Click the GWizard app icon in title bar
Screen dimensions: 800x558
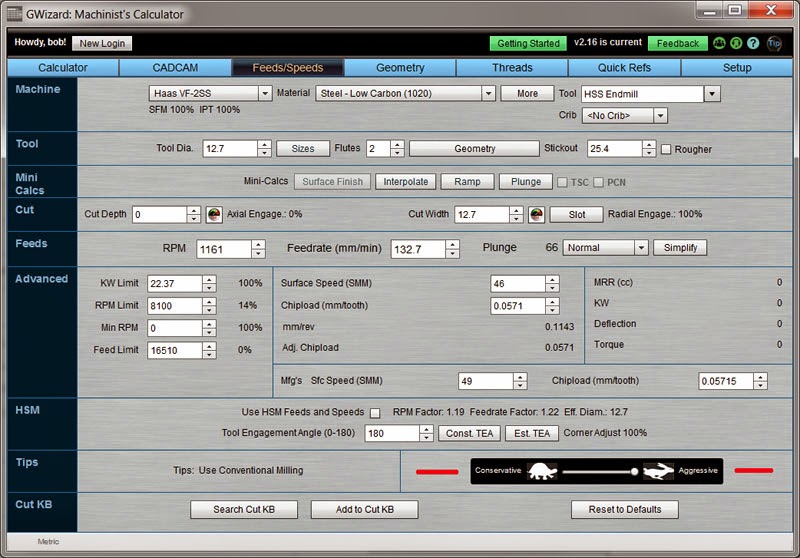click(x=14, y=14)
